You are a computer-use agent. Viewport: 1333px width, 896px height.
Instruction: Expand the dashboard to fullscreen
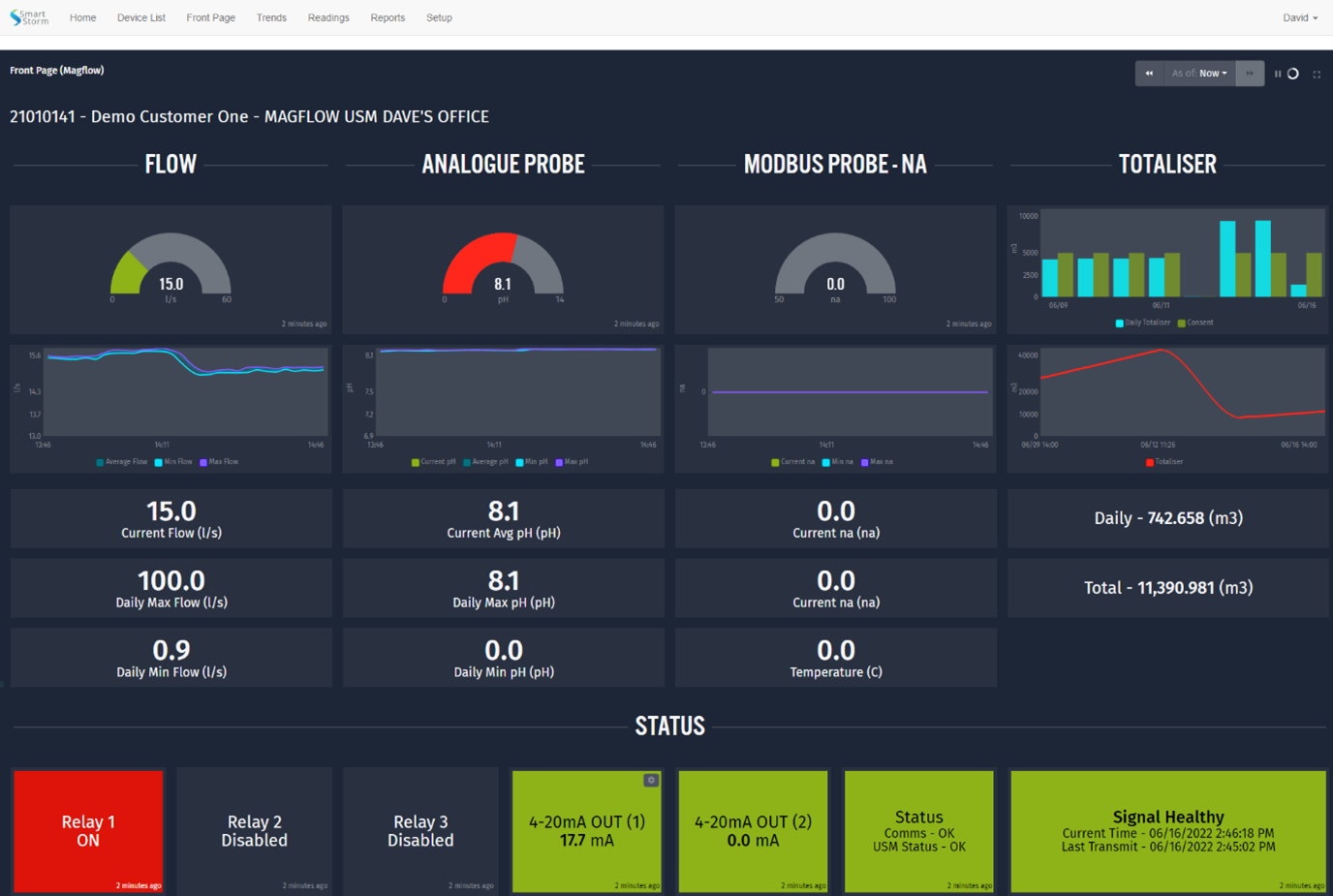(1317, 73)
